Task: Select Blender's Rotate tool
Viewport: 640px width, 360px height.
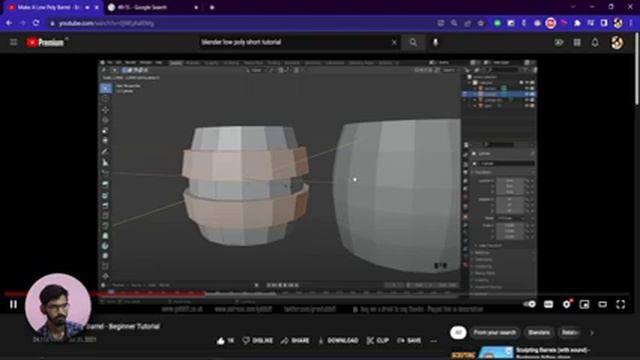Action: pyautogui.click(x=105, y=120)
